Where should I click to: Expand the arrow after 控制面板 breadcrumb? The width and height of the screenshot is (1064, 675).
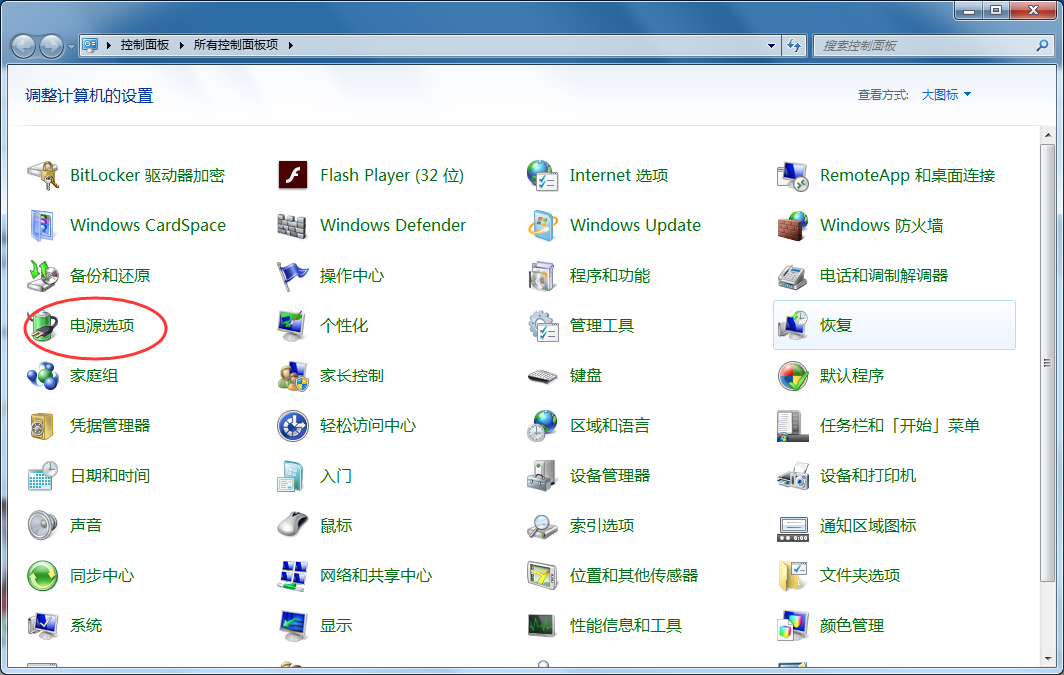point(181,45)
